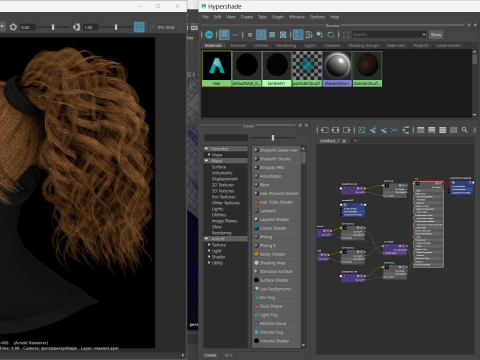480x360 pixels.
Task: Close the Untitled_1 graph tab
Action: tap(344, 141)
